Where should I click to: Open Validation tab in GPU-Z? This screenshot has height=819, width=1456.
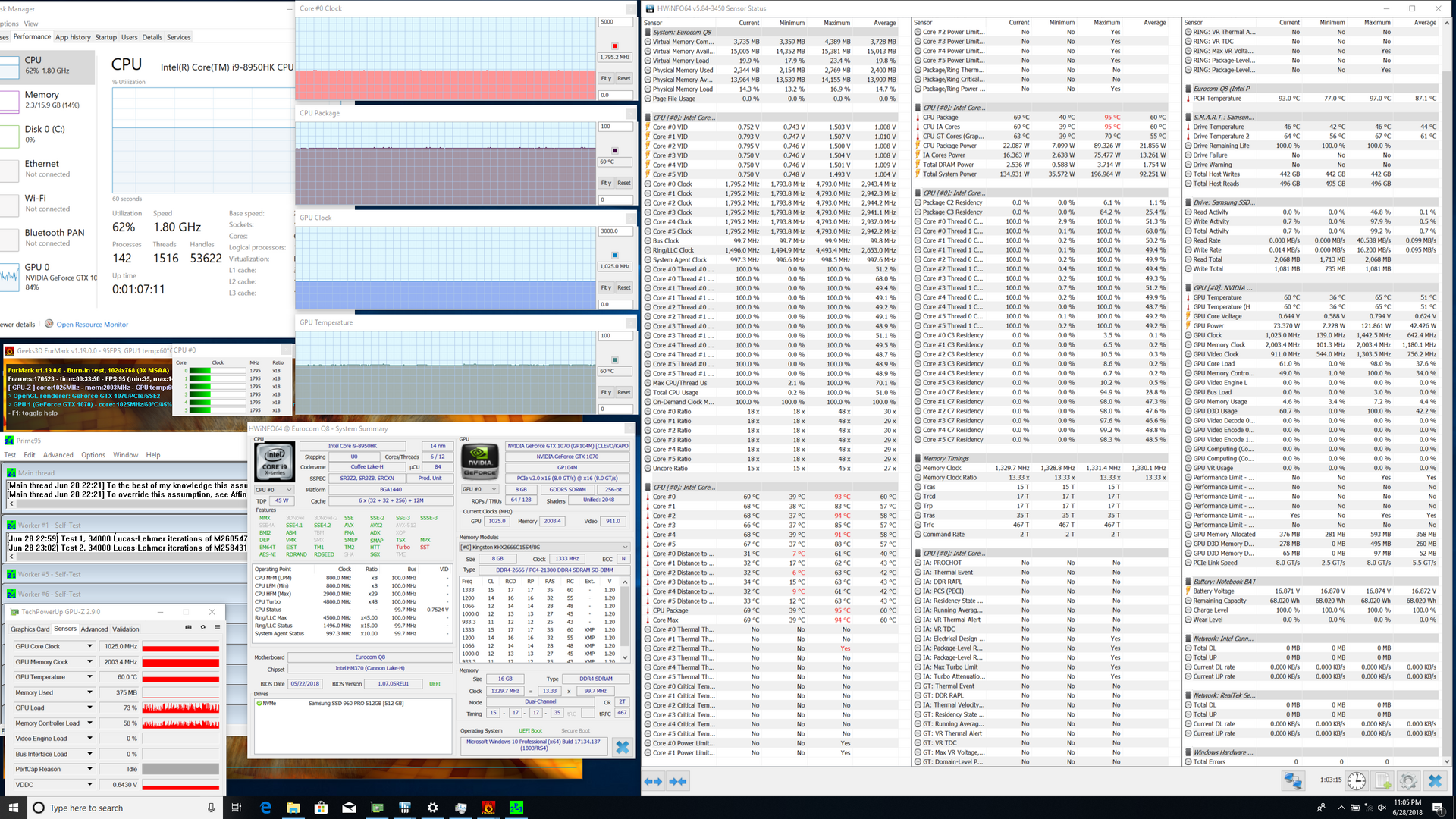point(126,629)
